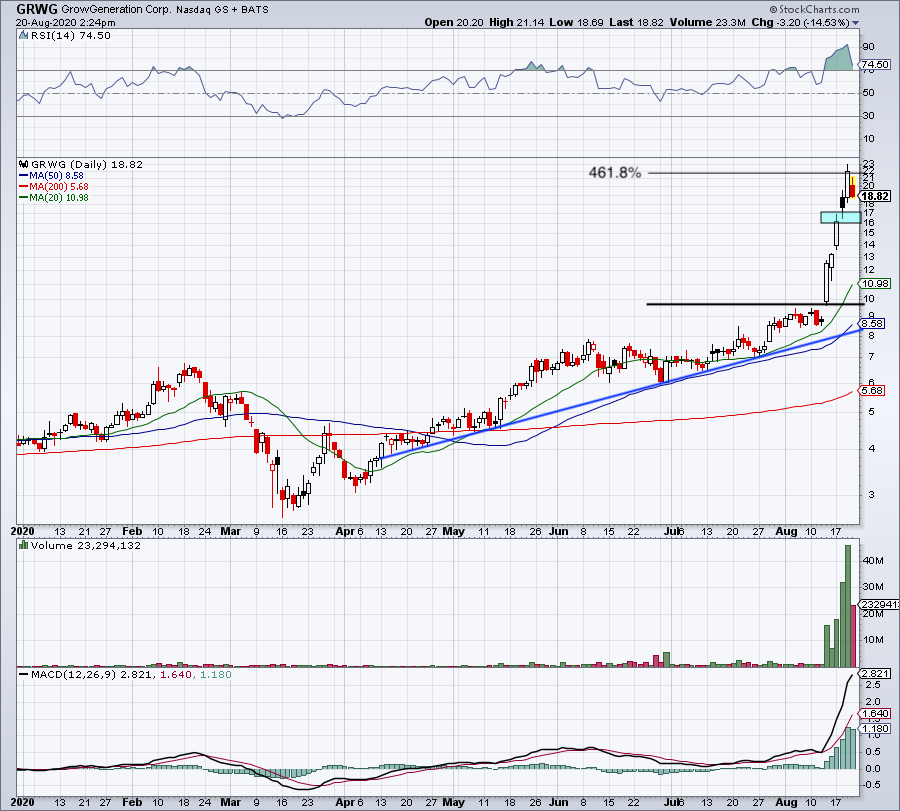Click the volume bars icon beside Volume label
The width and height of the screenshot is (900, 811).
coord(24,545)
